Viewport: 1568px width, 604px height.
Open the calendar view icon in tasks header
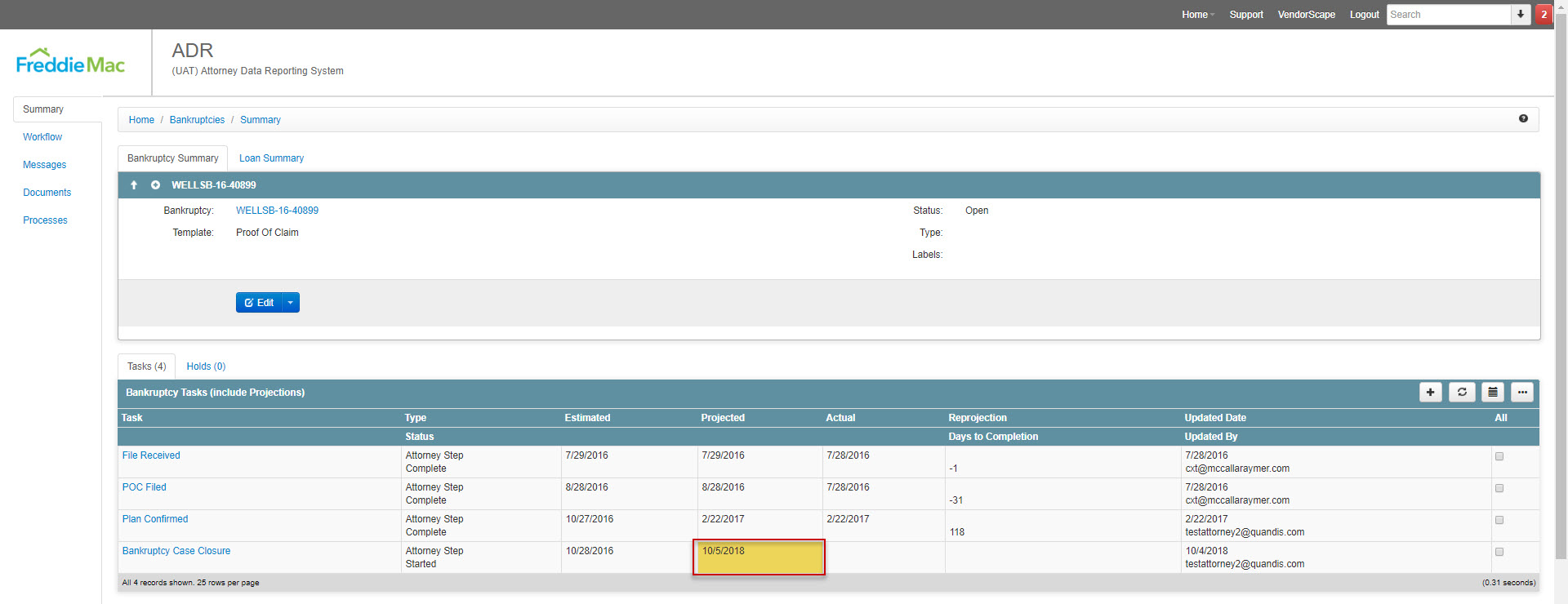tap(1493, 393)
